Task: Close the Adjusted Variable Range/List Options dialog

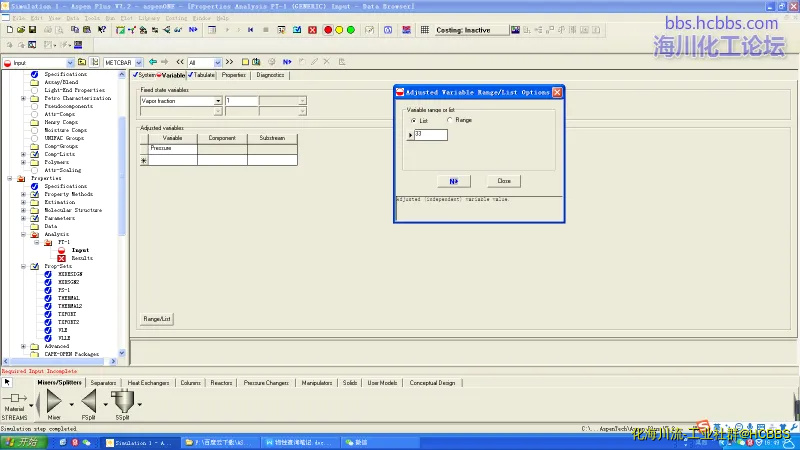Action: point(557,92)
